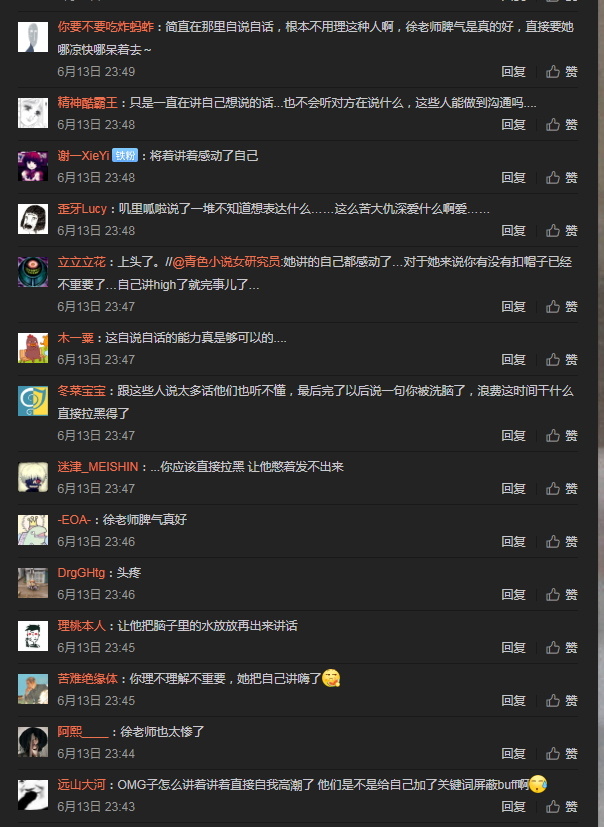604x827 pixels.
Task: Open 理桃本人's user profile link
Action: pos(82,626)
